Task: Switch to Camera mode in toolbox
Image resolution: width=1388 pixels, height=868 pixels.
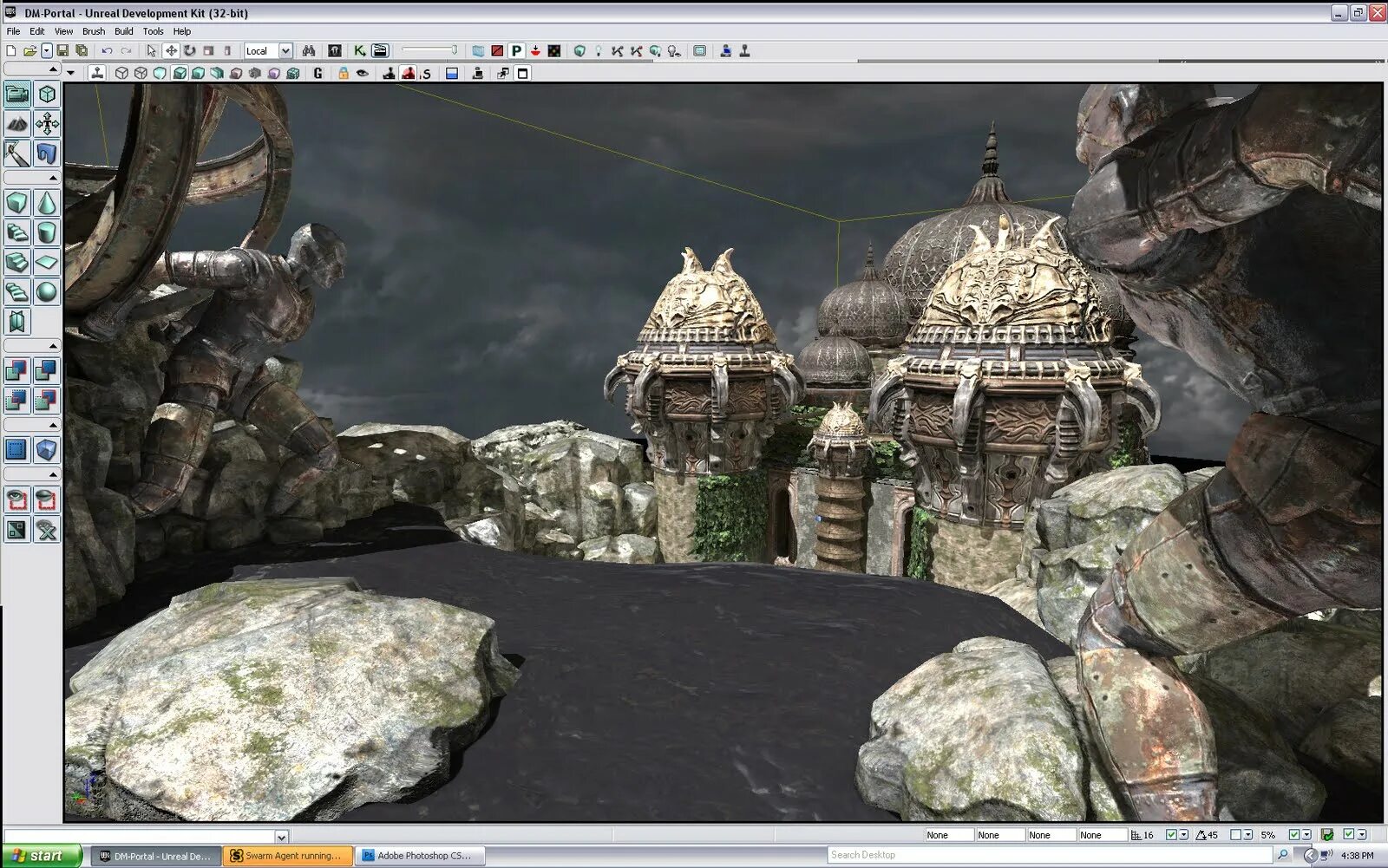Action: [17, 94]
